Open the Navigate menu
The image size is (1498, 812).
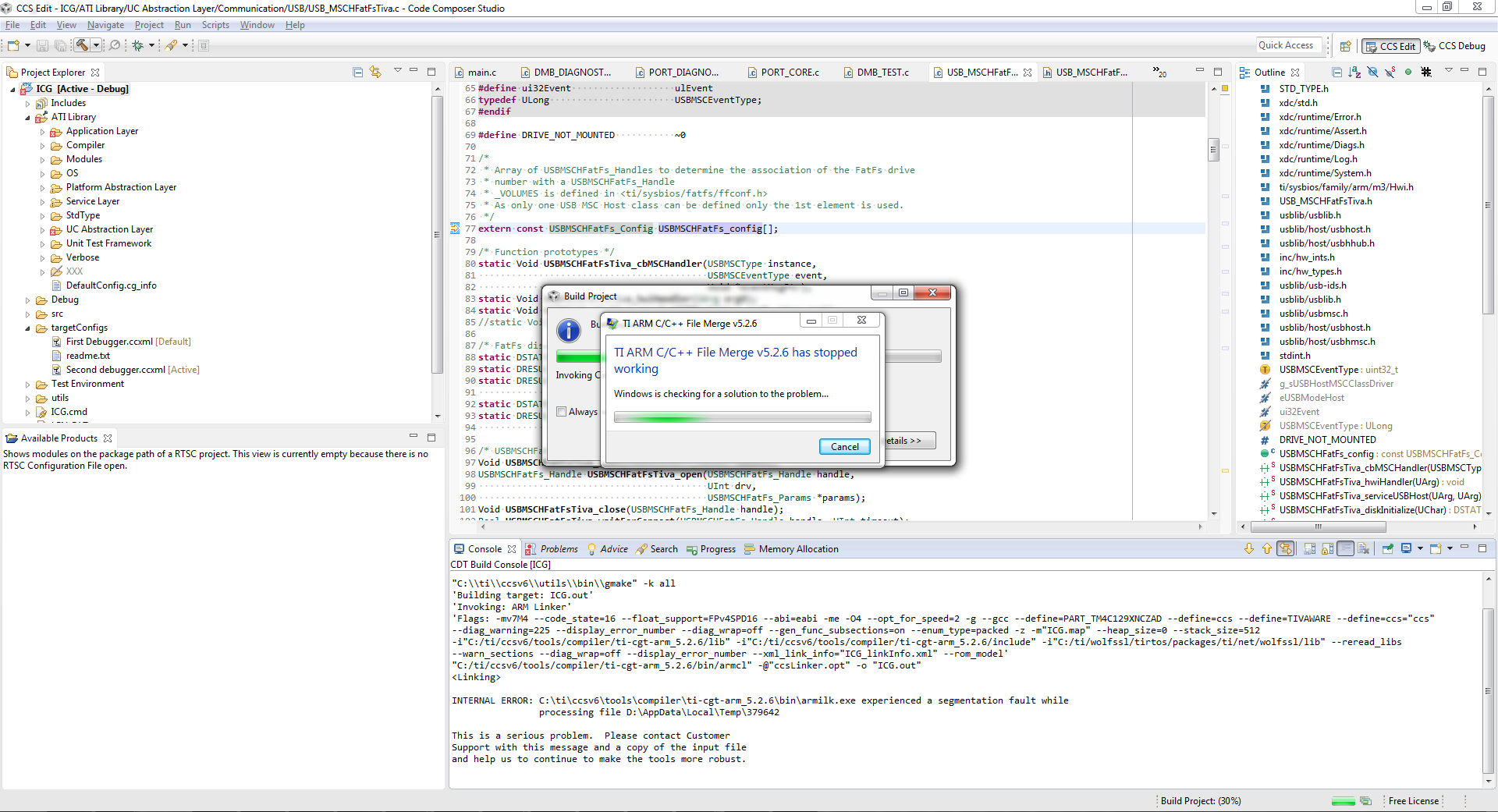coord(105,25)
